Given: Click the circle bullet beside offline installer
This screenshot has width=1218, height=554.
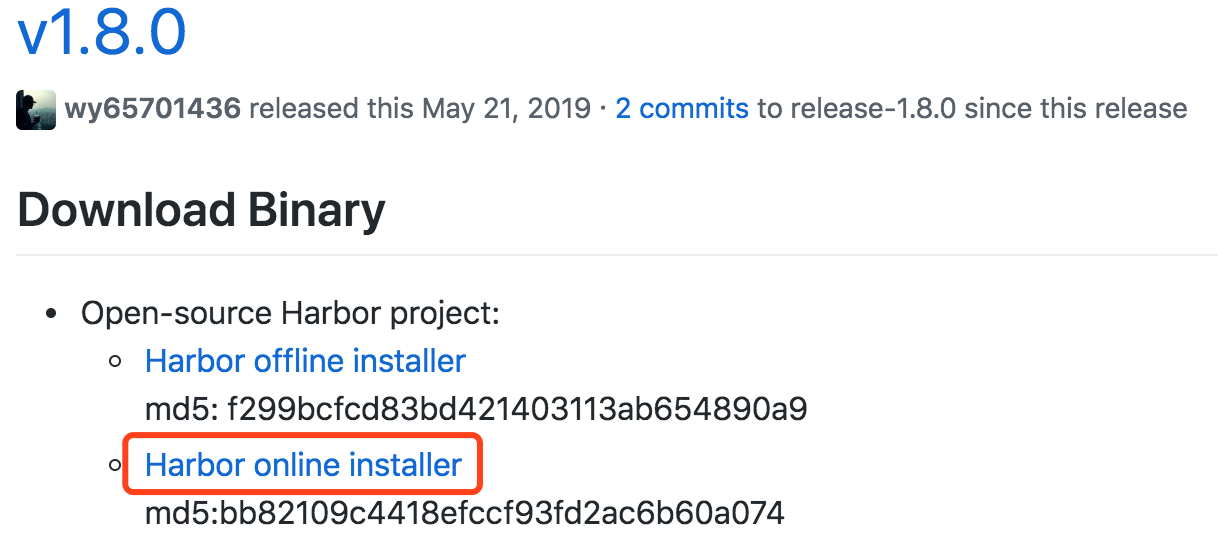Looking at the screenshot, I should click(x=116, y=362).
